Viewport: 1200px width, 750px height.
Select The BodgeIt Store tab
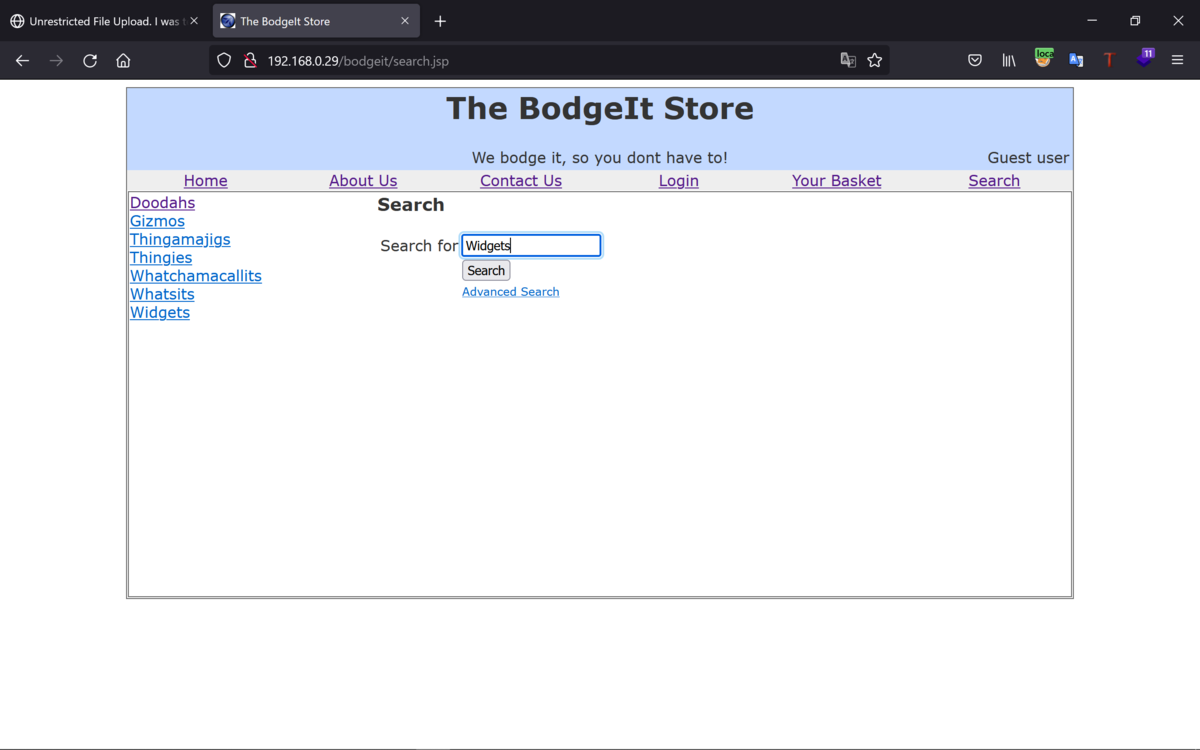point(316,21)
